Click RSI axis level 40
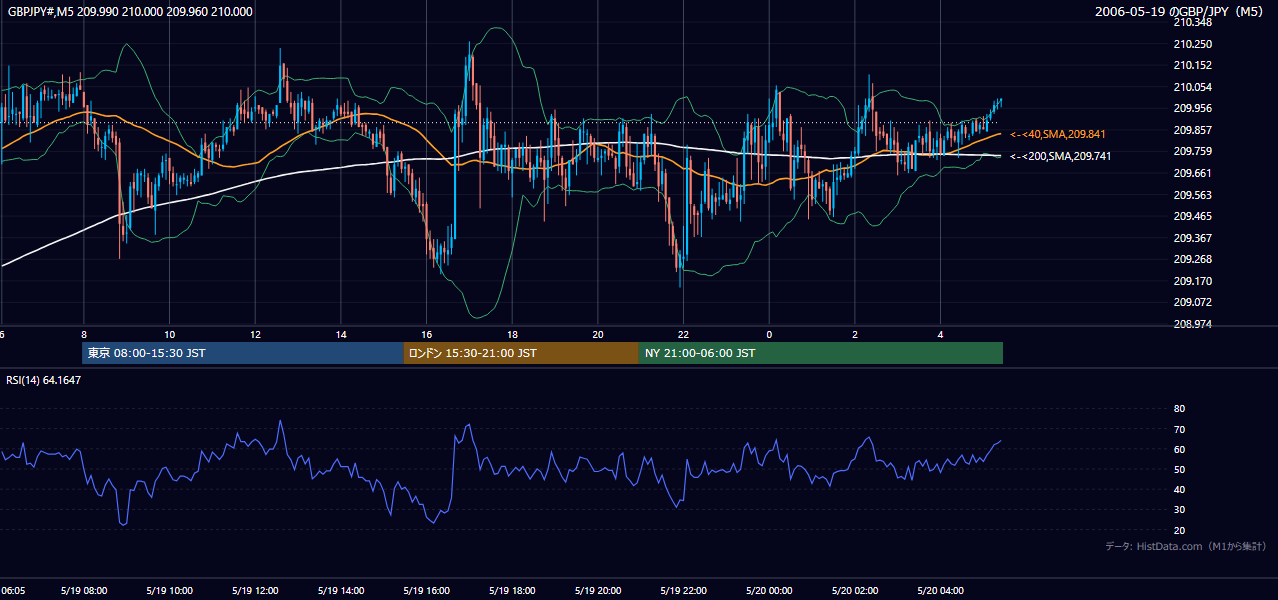The height and width of the screenshot is (600, 1278). click(1179, 489)
